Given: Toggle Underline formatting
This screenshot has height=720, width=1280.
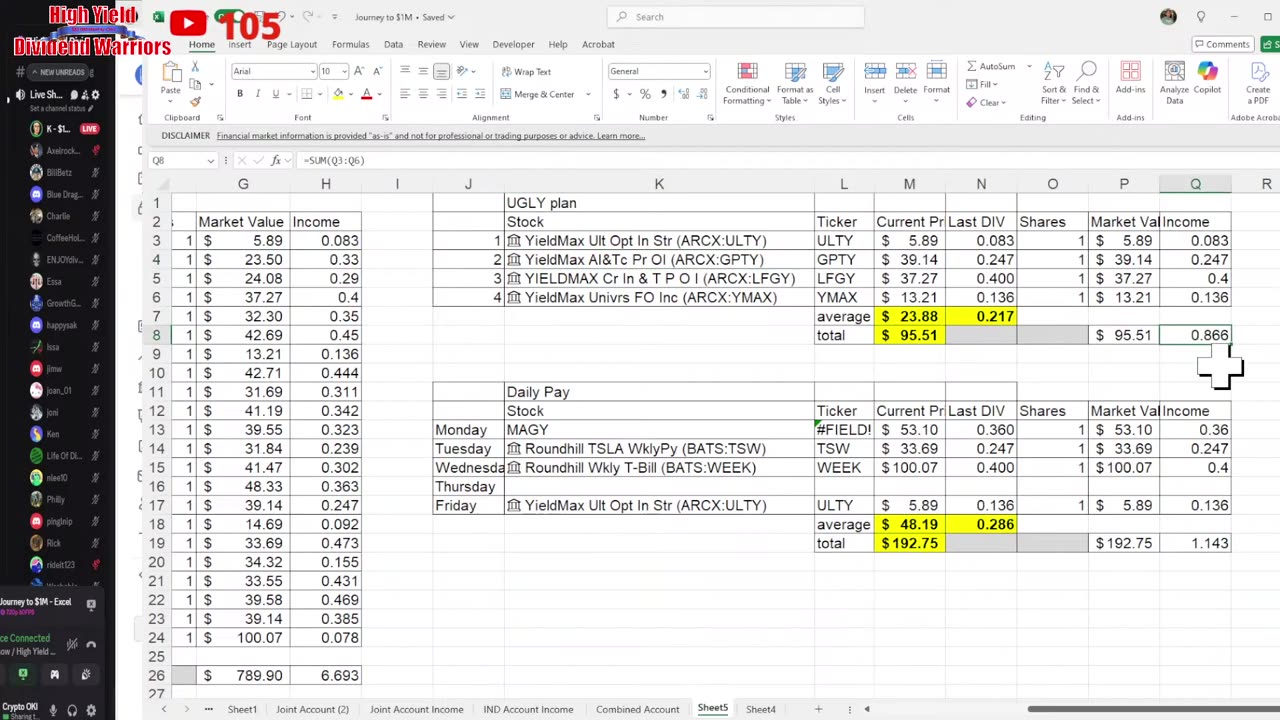Looking at the screenshot, I should coord(276,94).
